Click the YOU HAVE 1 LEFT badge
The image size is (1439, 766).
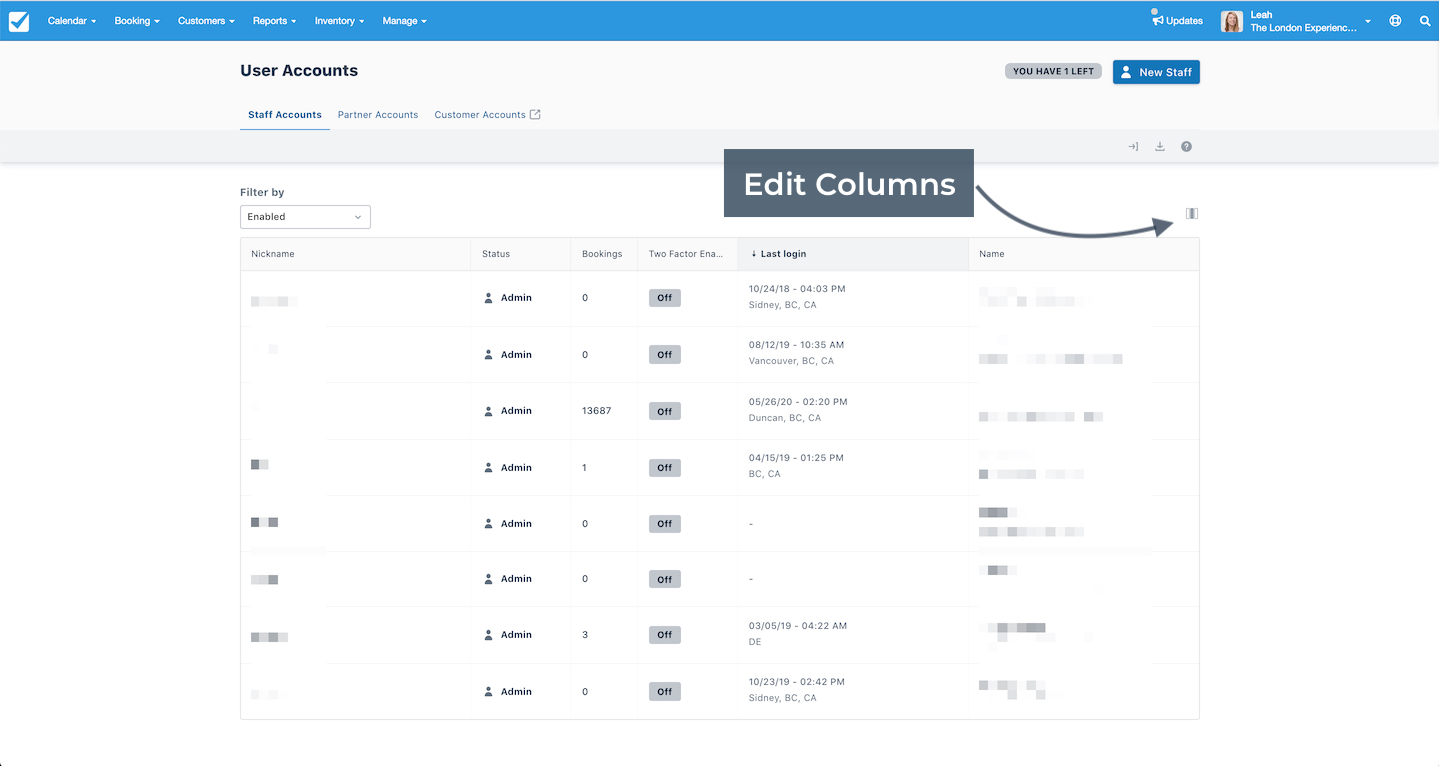[1054, 72]
